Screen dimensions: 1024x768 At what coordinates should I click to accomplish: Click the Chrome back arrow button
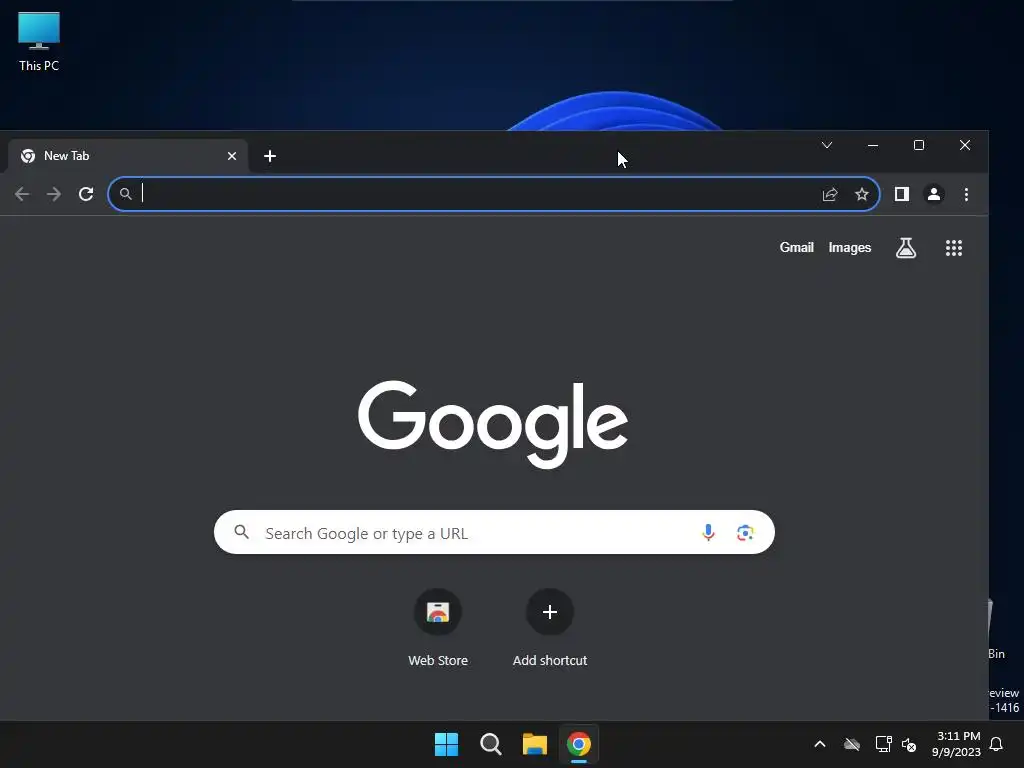click(x=22, y=194)
